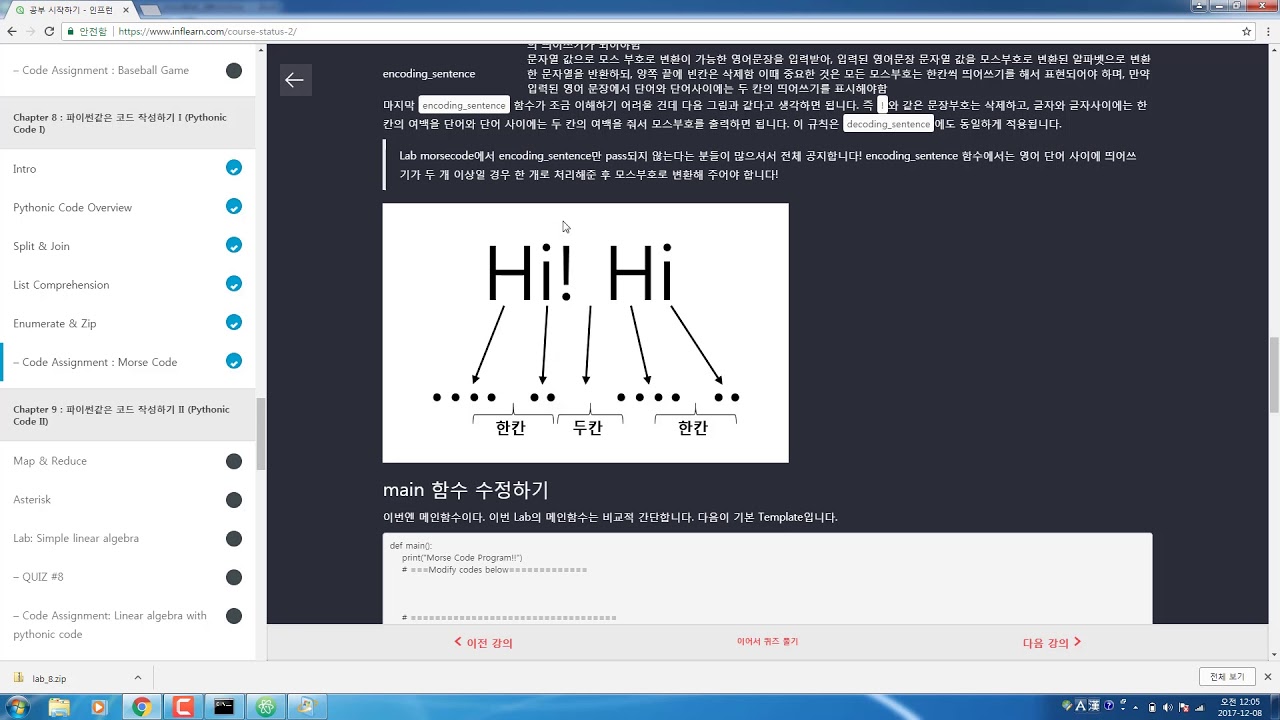Go to next lecture (다음 강의)
Image resolution: width=1280 pixels, height=720 pixels.
[x=1052, y=643]
